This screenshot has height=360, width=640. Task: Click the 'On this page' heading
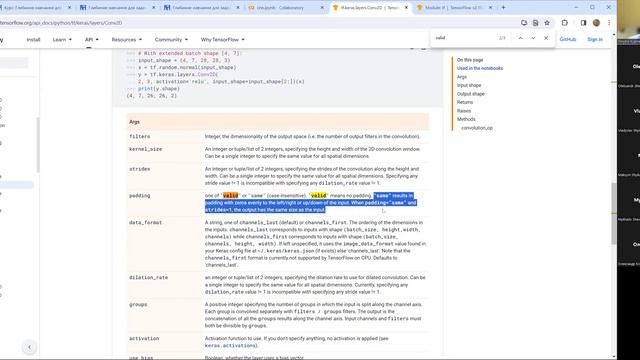pos(470,60)
